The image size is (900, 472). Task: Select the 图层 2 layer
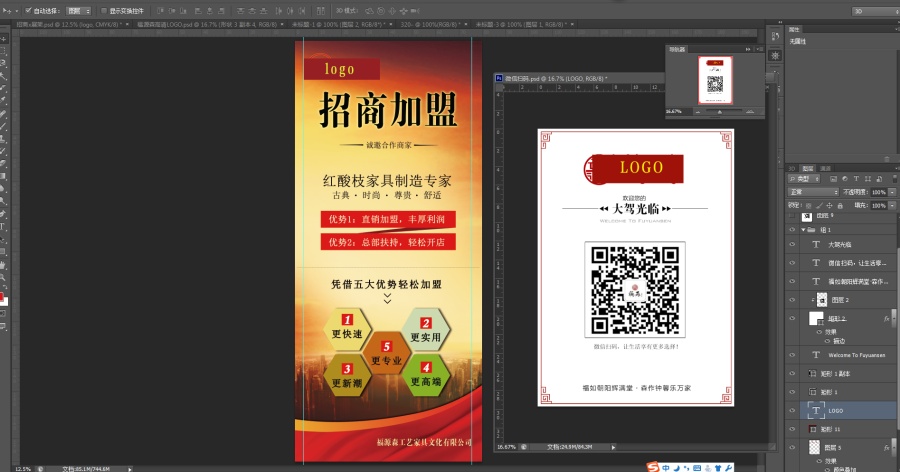pyautogui.click(x=841, y=300)
